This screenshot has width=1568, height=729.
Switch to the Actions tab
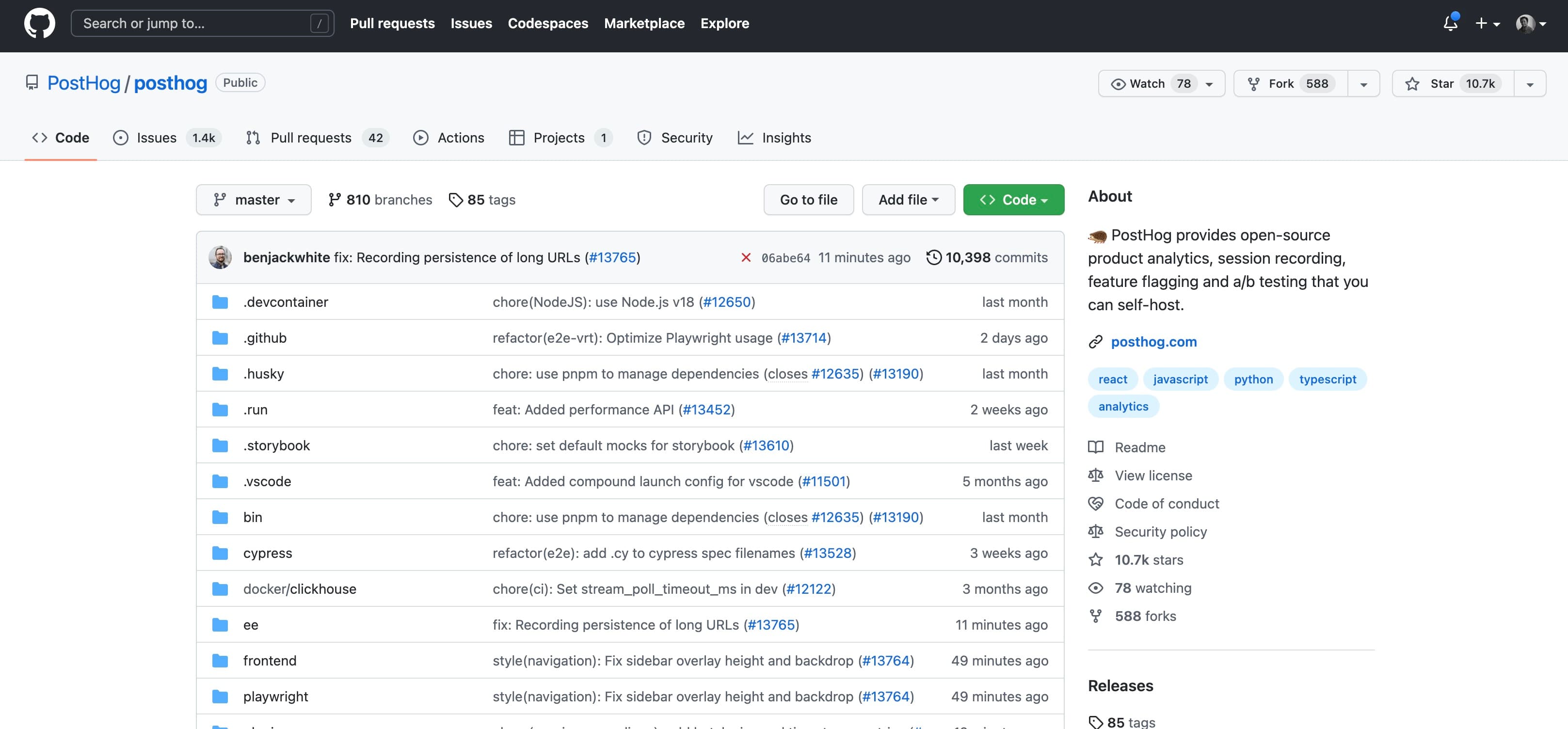pyautogui.click(x=448, y=138)
